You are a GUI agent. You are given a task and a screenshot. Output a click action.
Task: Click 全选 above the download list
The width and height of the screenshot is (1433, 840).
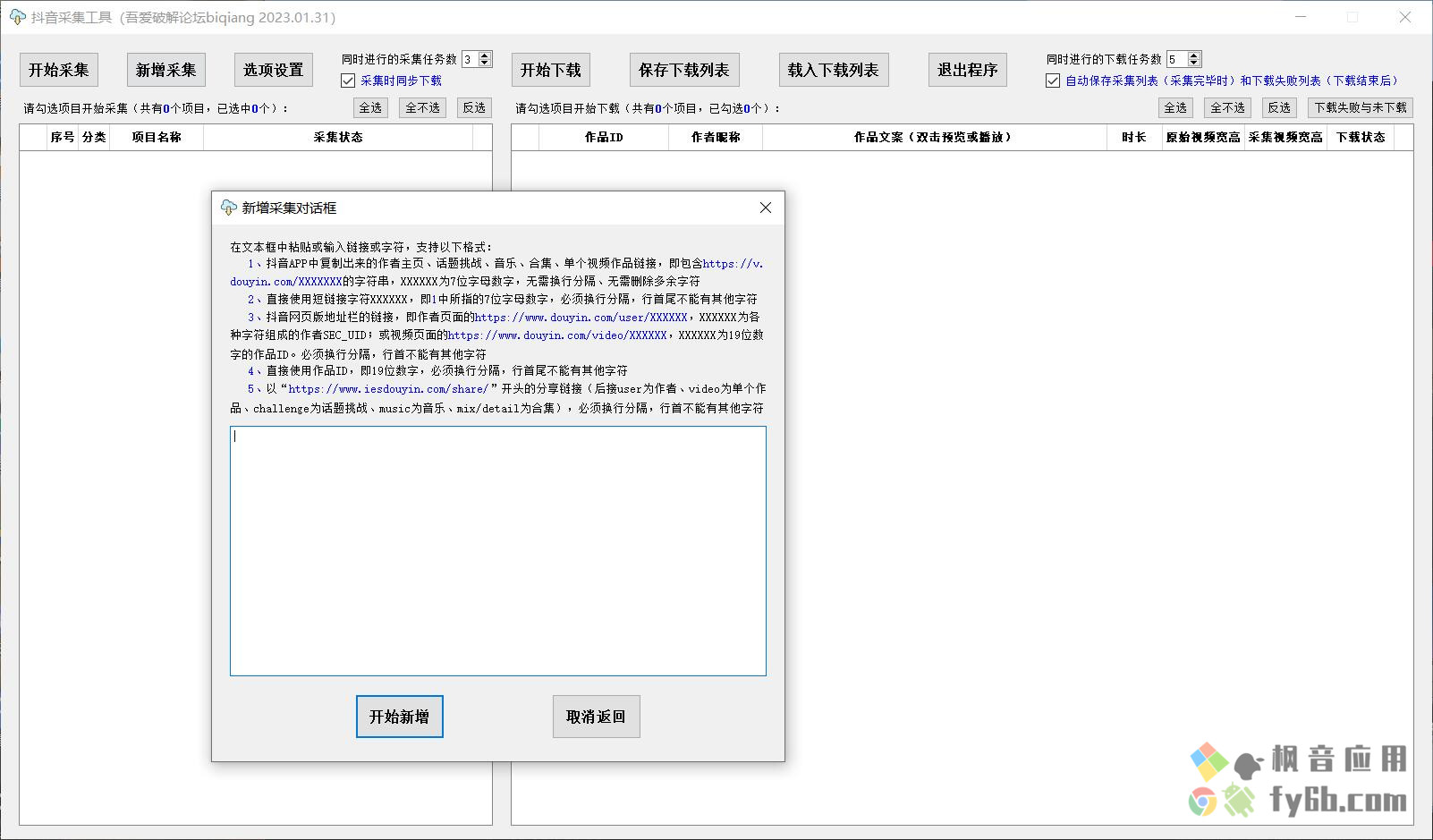click(1175, 107)
